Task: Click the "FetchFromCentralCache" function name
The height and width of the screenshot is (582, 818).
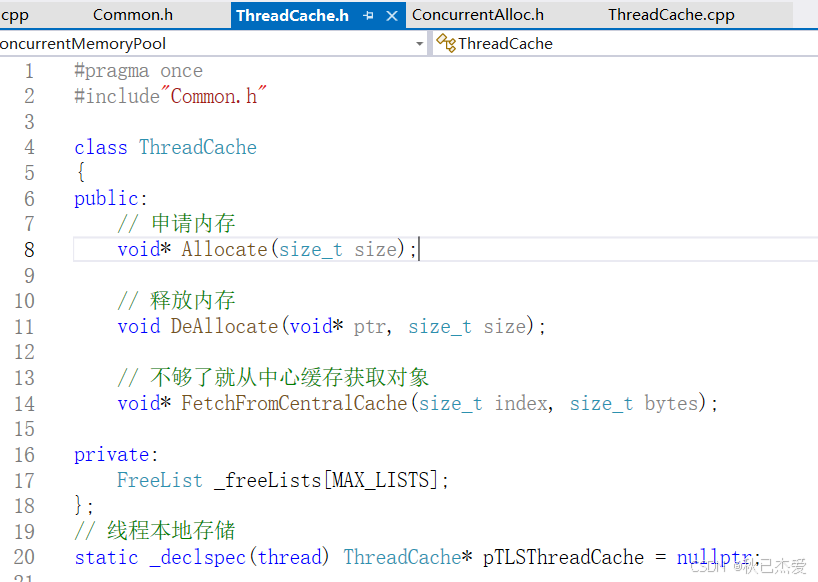Action: (x=294, y=403)
